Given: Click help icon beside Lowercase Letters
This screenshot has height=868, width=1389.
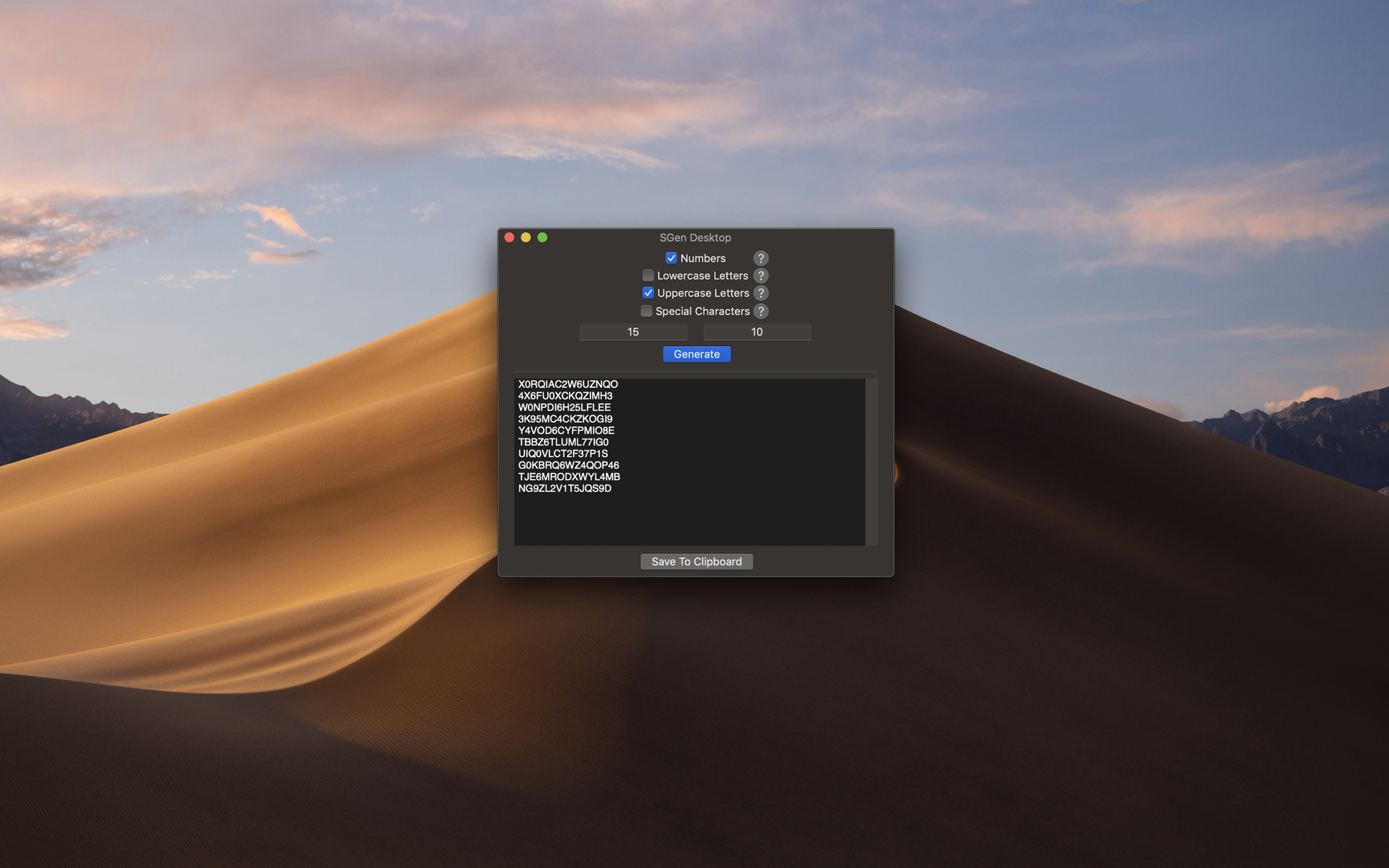Looking at the screenshot, I should click(760, 276).
